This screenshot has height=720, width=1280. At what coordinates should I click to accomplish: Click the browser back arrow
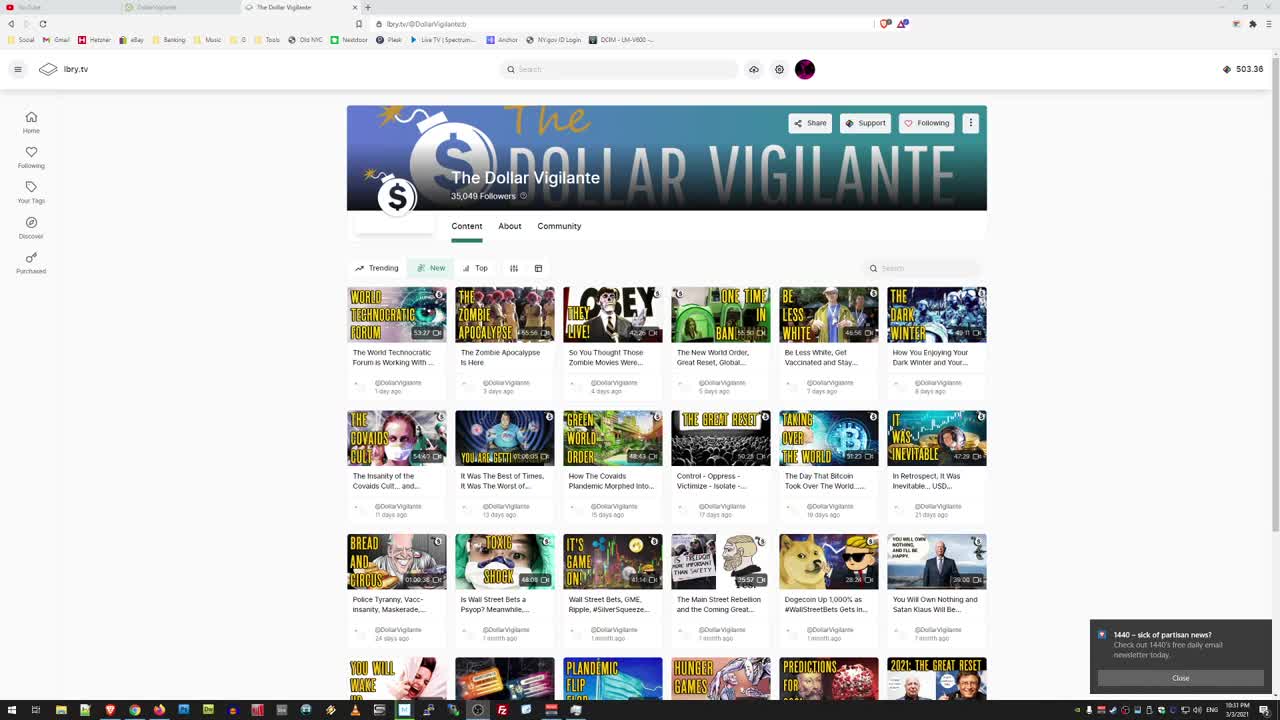(11, 23)
